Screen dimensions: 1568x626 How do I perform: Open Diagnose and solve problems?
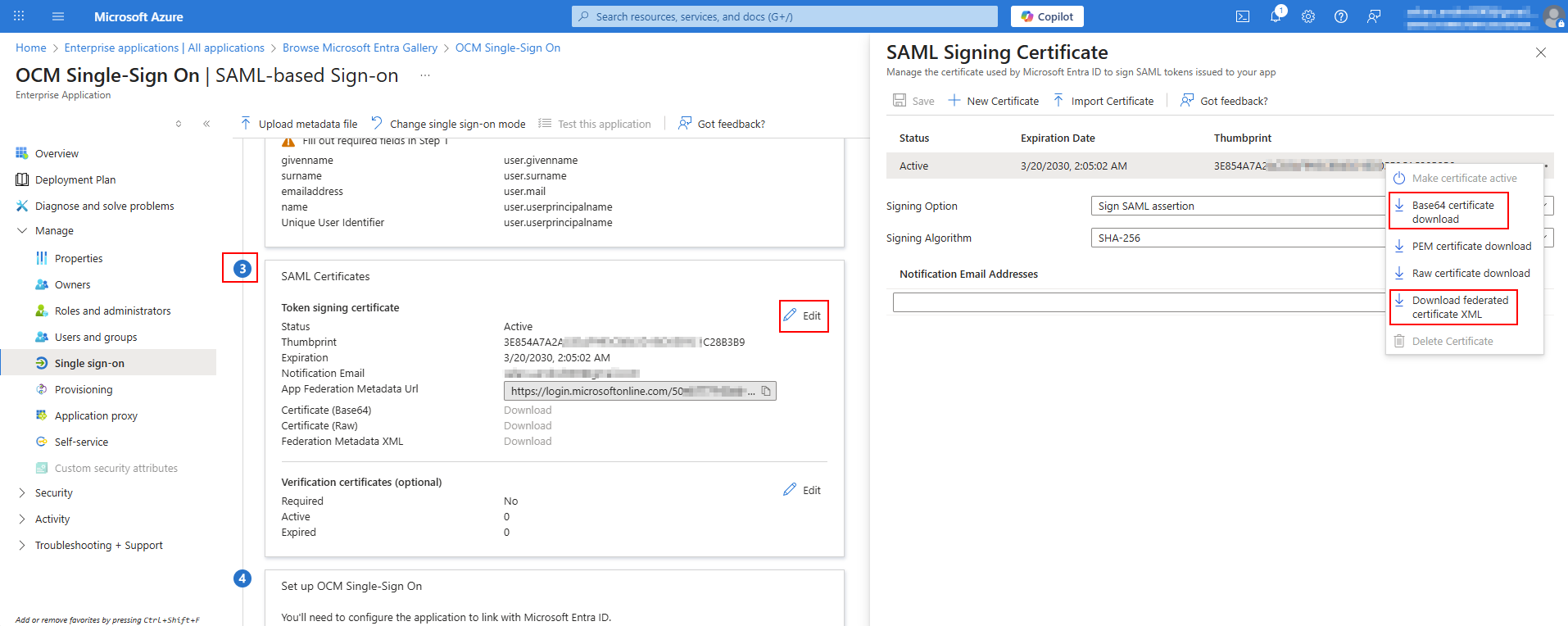click(x=104, y=206)
